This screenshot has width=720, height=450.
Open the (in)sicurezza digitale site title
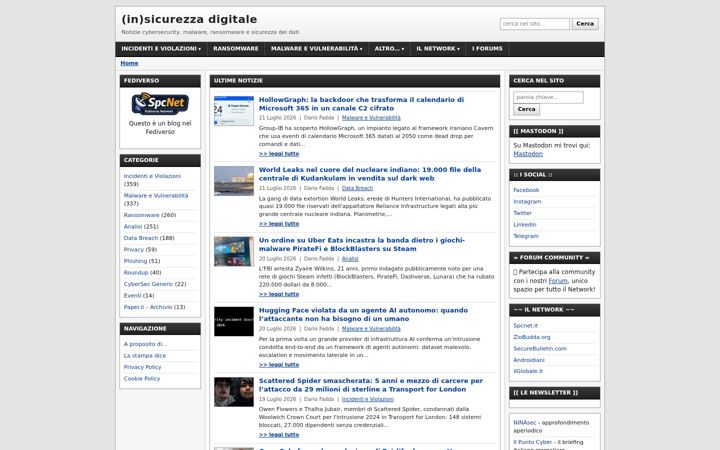tap(189, 19)
